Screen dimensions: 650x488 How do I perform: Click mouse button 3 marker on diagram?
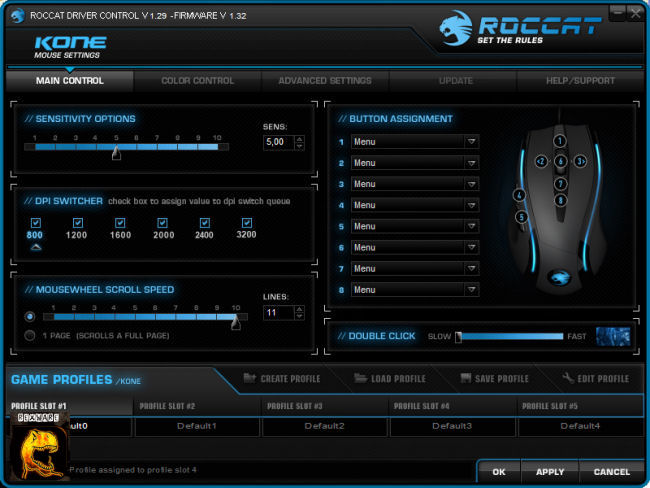[x=580, y=161]
